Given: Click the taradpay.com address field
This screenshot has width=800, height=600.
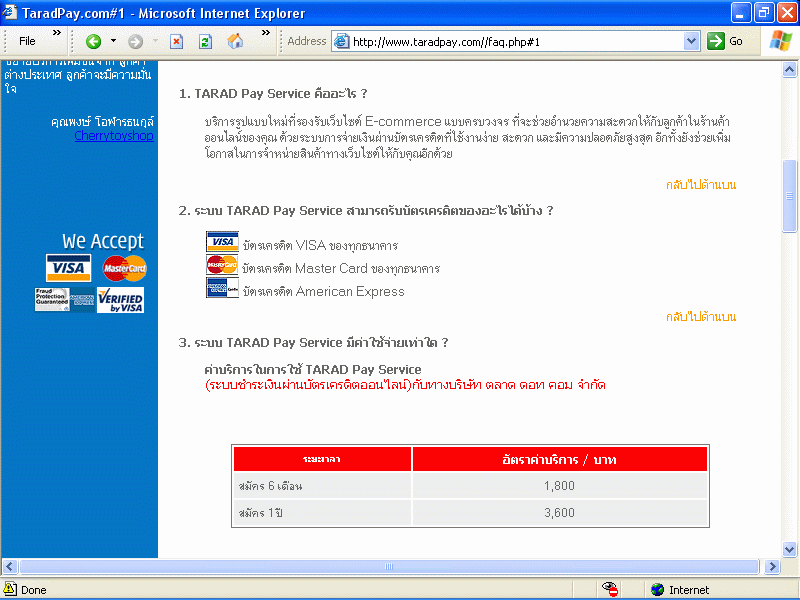Looking at the screenshot, I should click(515, 41).
